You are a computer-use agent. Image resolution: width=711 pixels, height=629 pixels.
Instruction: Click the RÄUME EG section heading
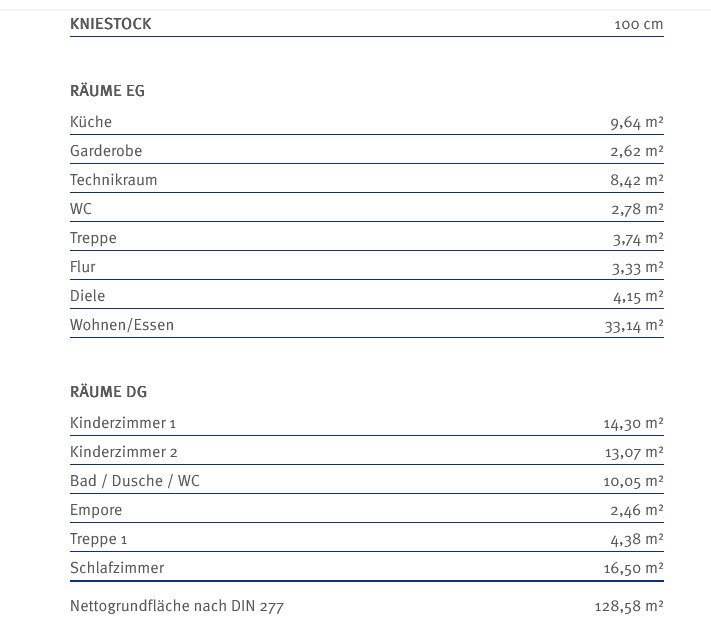tap(108, 90)
